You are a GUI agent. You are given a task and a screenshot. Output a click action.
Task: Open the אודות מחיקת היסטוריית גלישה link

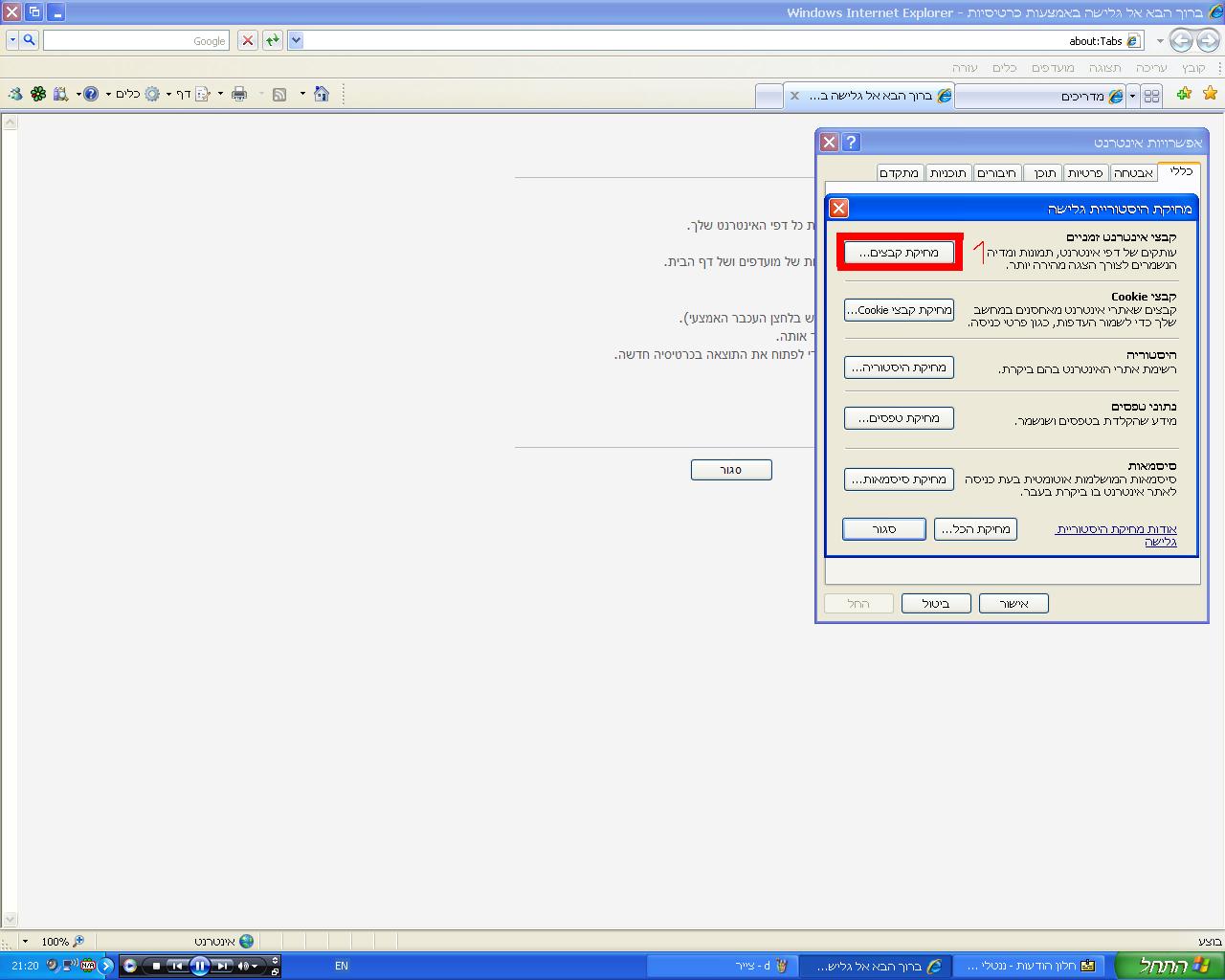pyautogui.click(x=1117, y=534)
